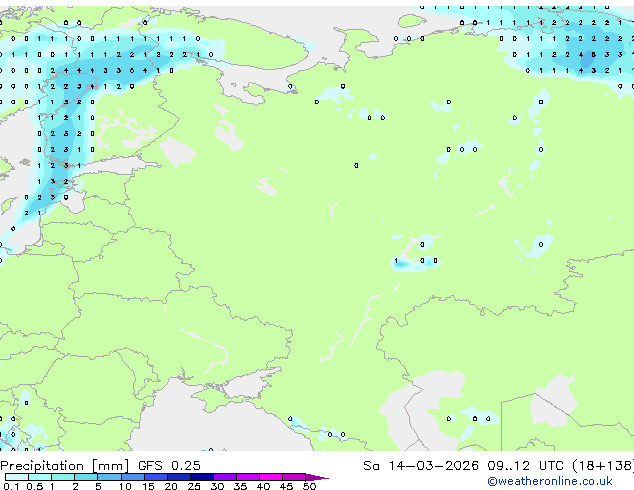The height and width of the screenshot is (490, 634).
Task: Click the 40–45 mm magenta legend swatch
Action: (x=271, y=477)
